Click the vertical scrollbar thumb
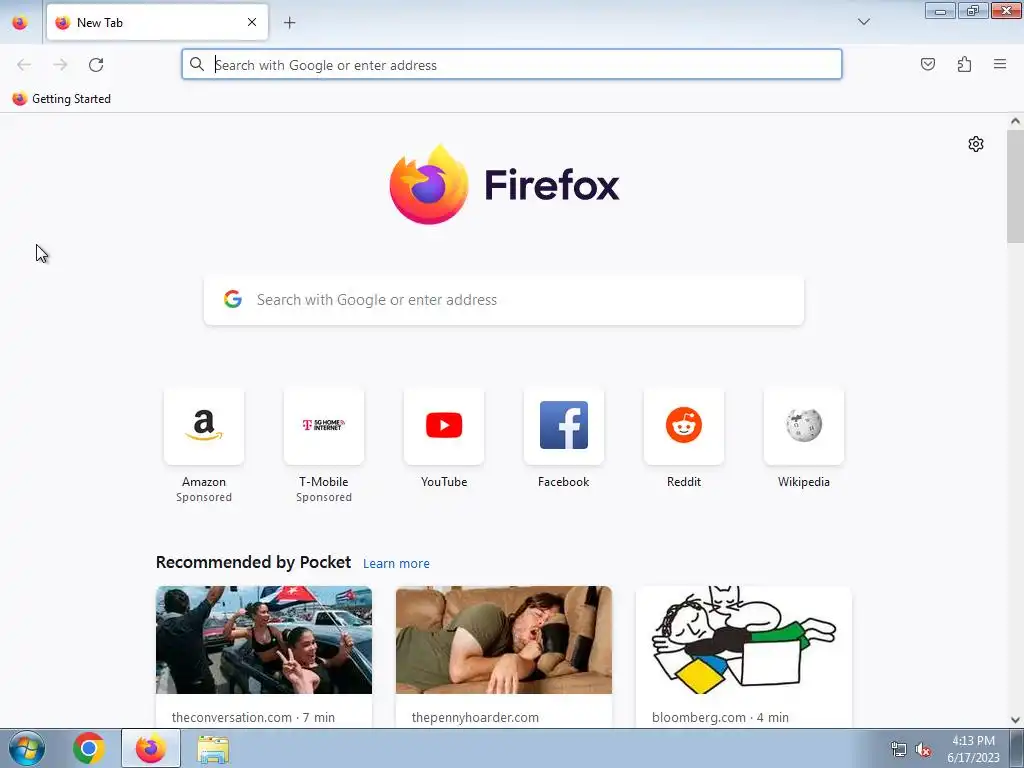This screenshot has height=768, width=1024. [1015, 186]
